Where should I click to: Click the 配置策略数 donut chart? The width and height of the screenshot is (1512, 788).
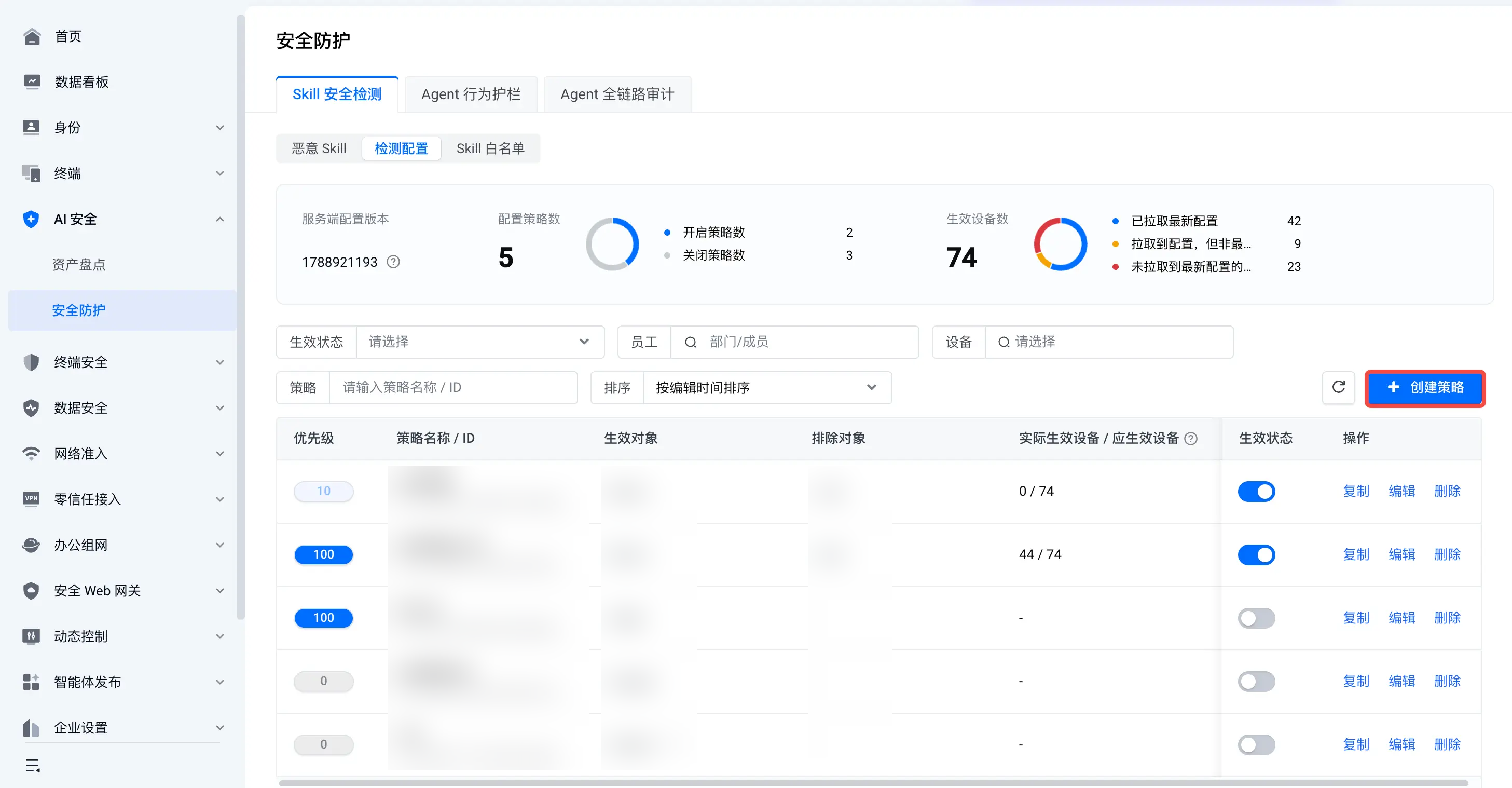[612, 244]
